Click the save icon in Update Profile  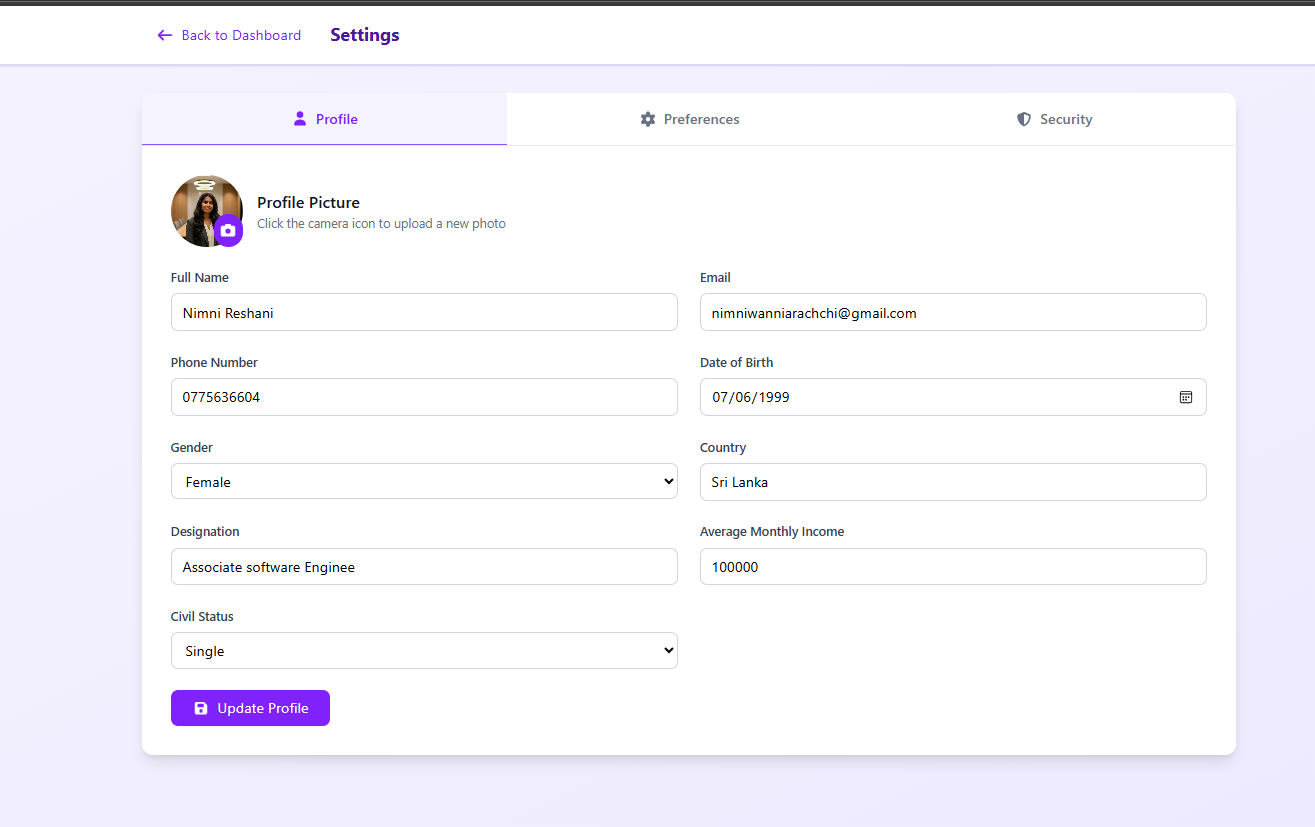point(200,708)
